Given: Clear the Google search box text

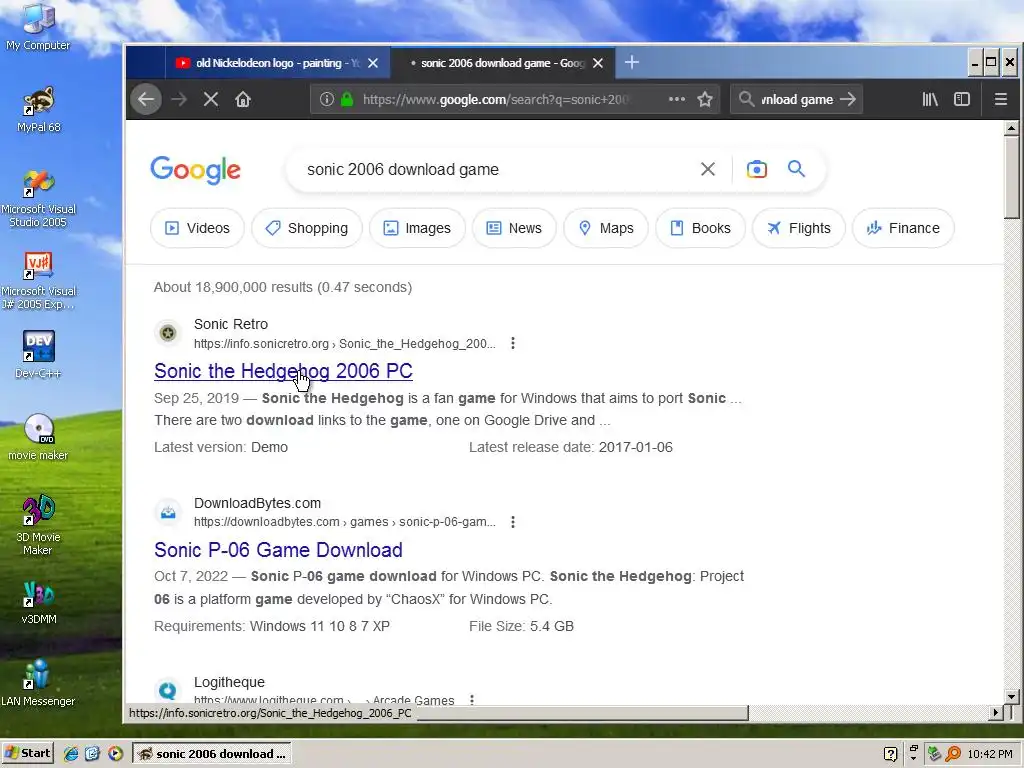Looking at the screenshot, I should pyautogui.click(x=707, y=169).
